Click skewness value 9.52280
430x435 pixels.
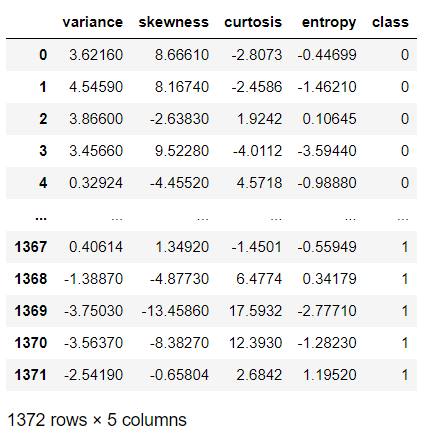click(182, 151)
